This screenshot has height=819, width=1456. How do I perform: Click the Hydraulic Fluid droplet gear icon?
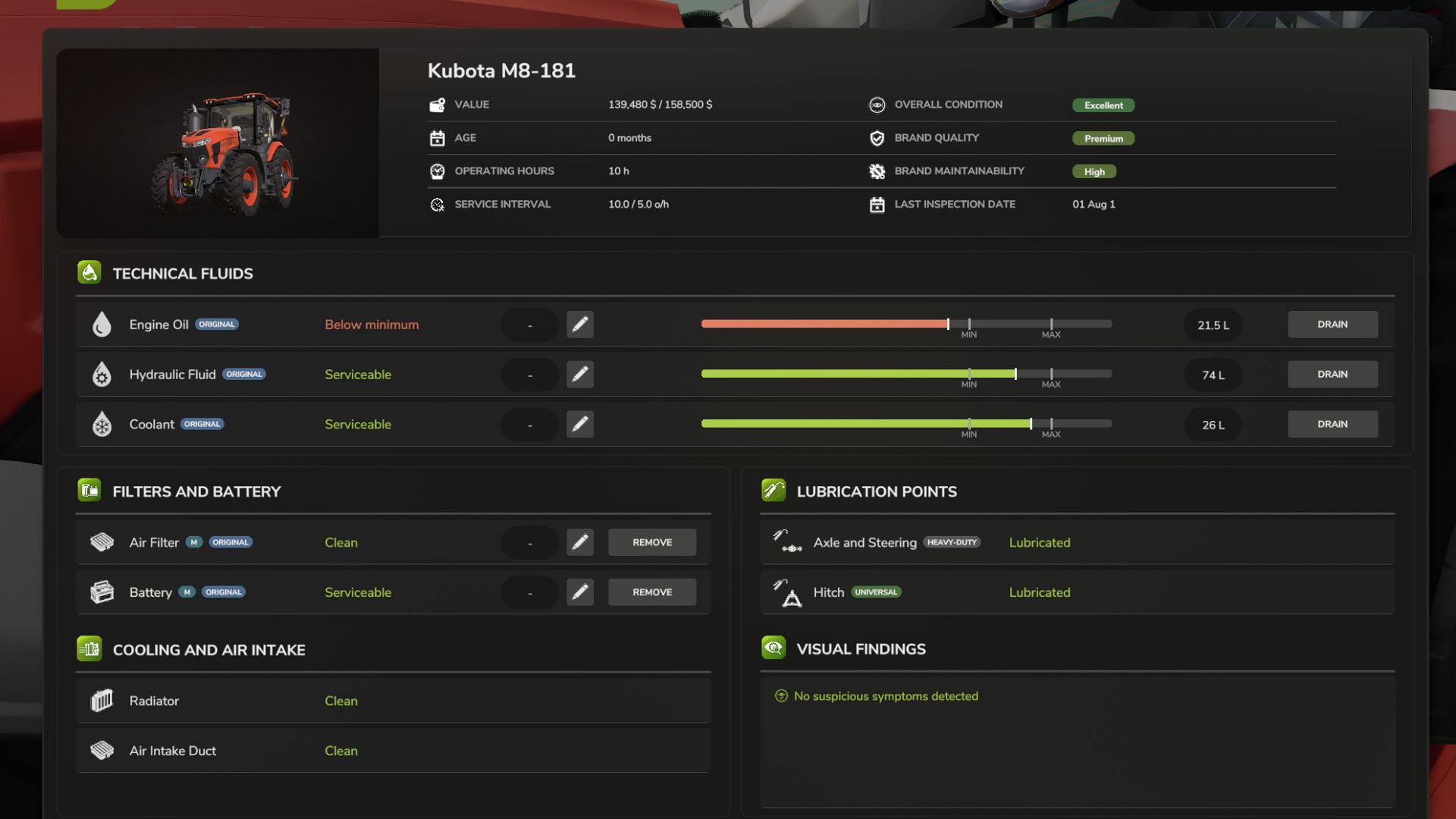102,375
